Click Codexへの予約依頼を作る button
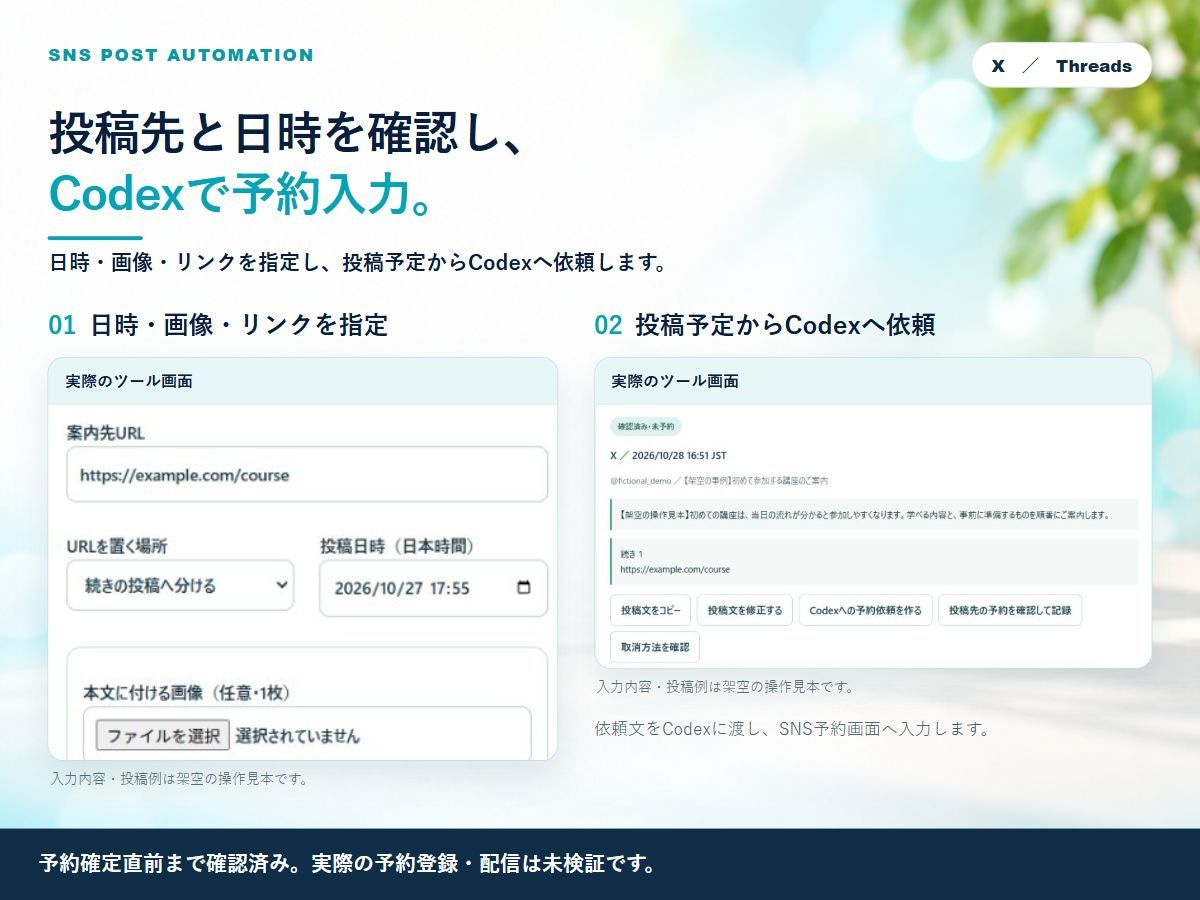Viewport: 1200px width, 900px height. point(866,610)
